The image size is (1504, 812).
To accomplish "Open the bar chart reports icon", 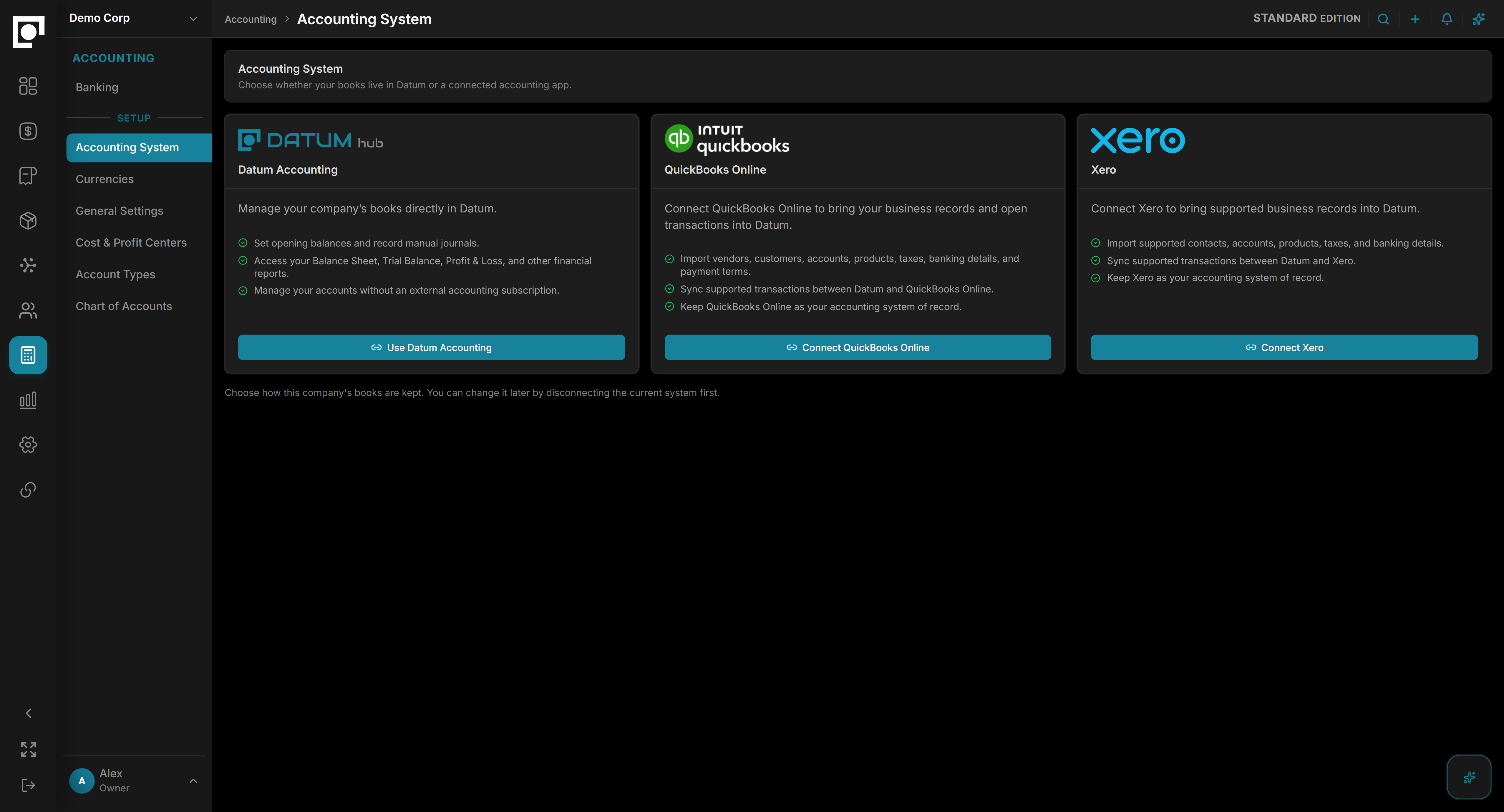I will click(28, 400).
